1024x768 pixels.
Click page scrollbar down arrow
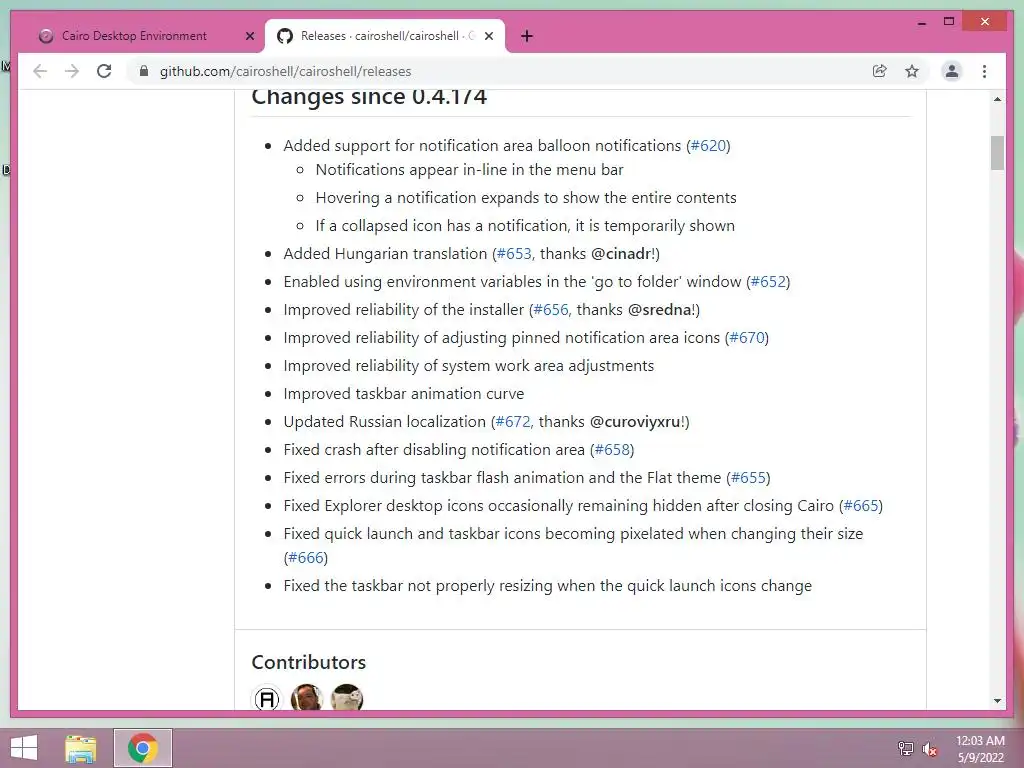997,701
